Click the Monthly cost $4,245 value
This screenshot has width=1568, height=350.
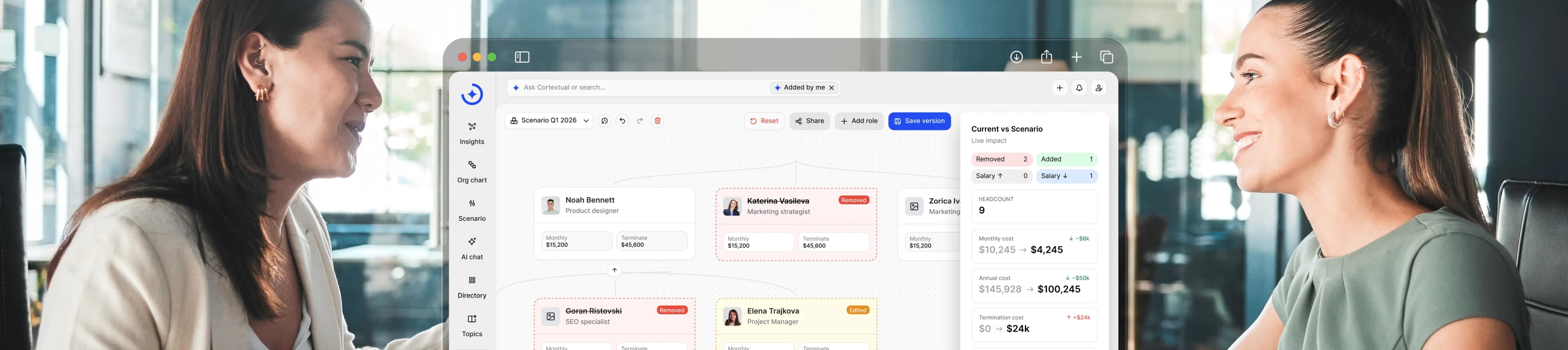click(1046, 250)
